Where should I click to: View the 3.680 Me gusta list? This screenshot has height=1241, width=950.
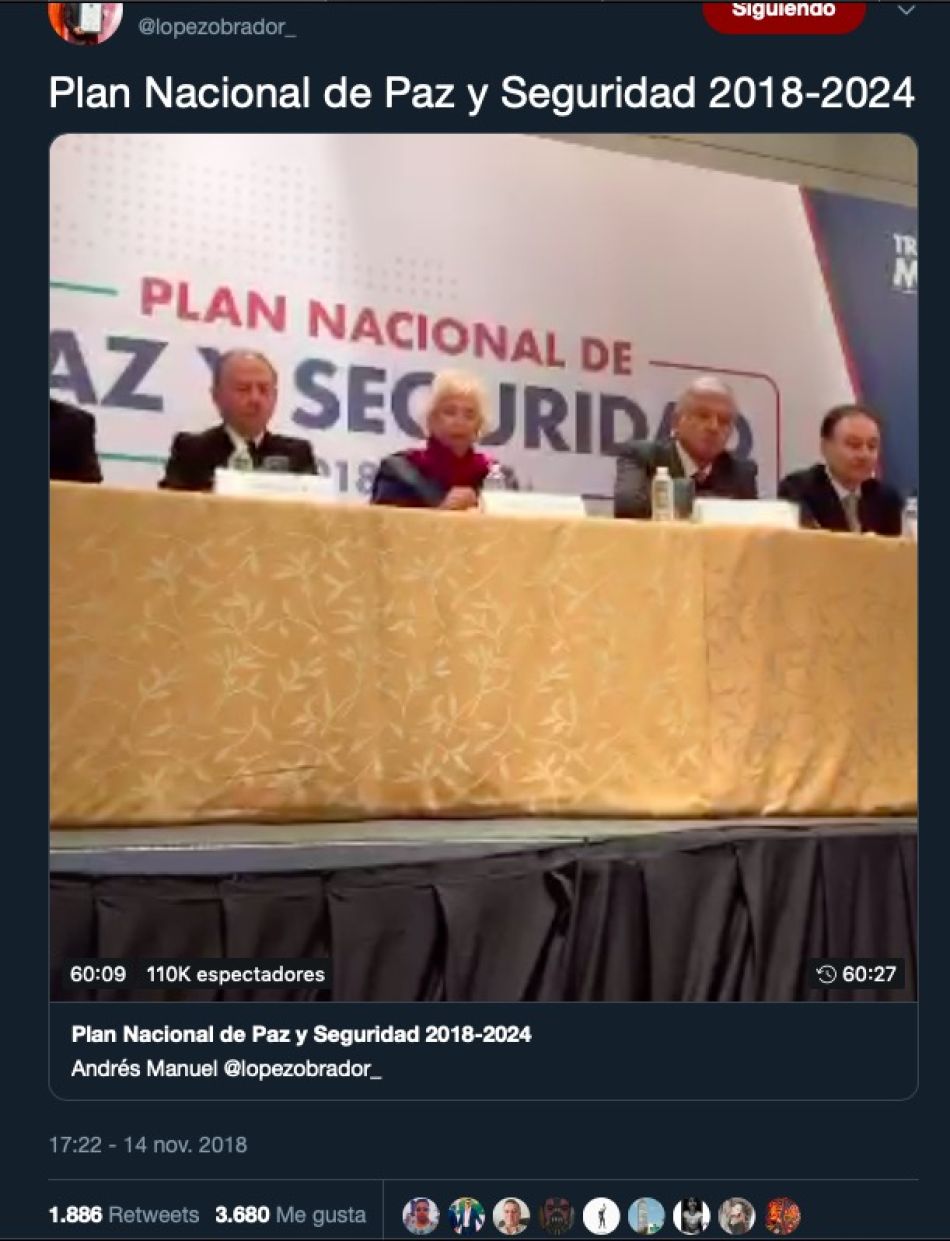pos(290,1215)
